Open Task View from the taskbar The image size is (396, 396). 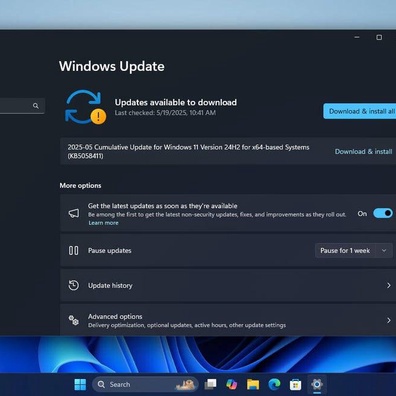click(x=210, y=384)
